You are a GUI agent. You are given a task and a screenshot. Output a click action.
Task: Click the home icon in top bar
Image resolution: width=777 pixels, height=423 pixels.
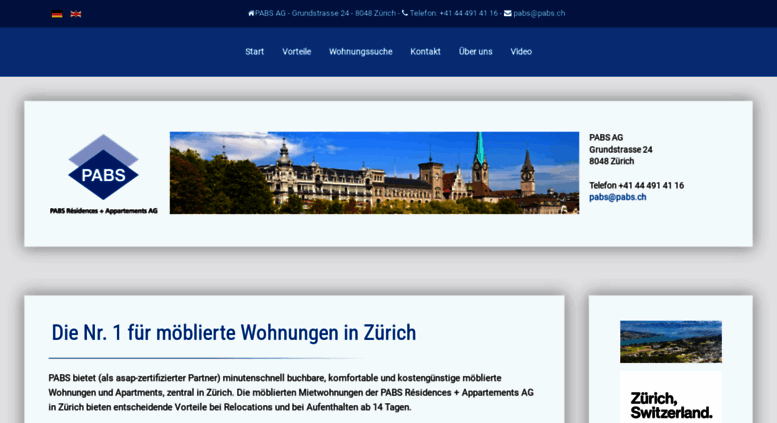[251, 13]
